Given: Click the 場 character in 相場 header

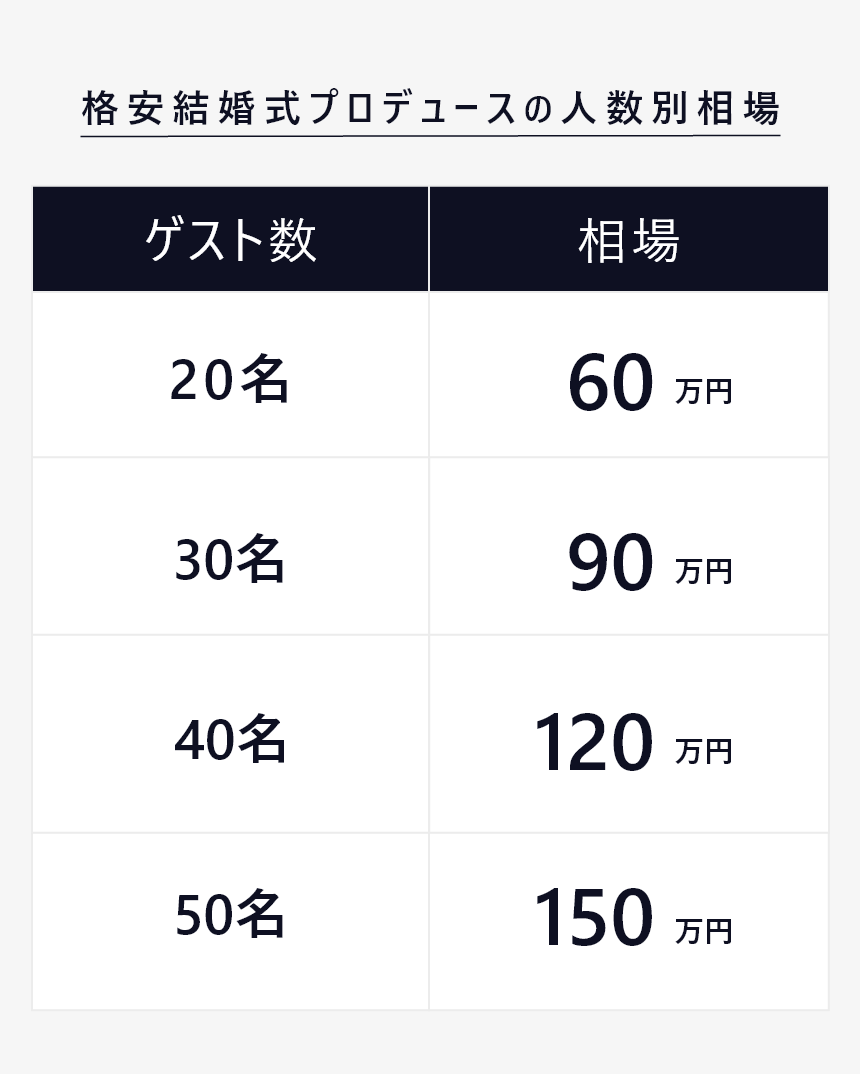Looking at the screenshot, I should pos(655,240).
